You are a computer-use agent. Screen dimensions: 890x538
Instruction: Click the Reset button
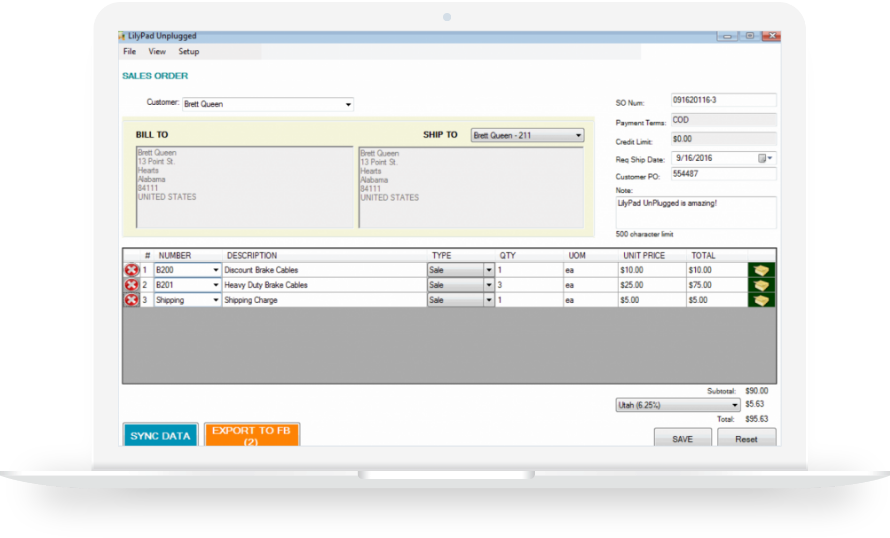click(x=746, y=438)
